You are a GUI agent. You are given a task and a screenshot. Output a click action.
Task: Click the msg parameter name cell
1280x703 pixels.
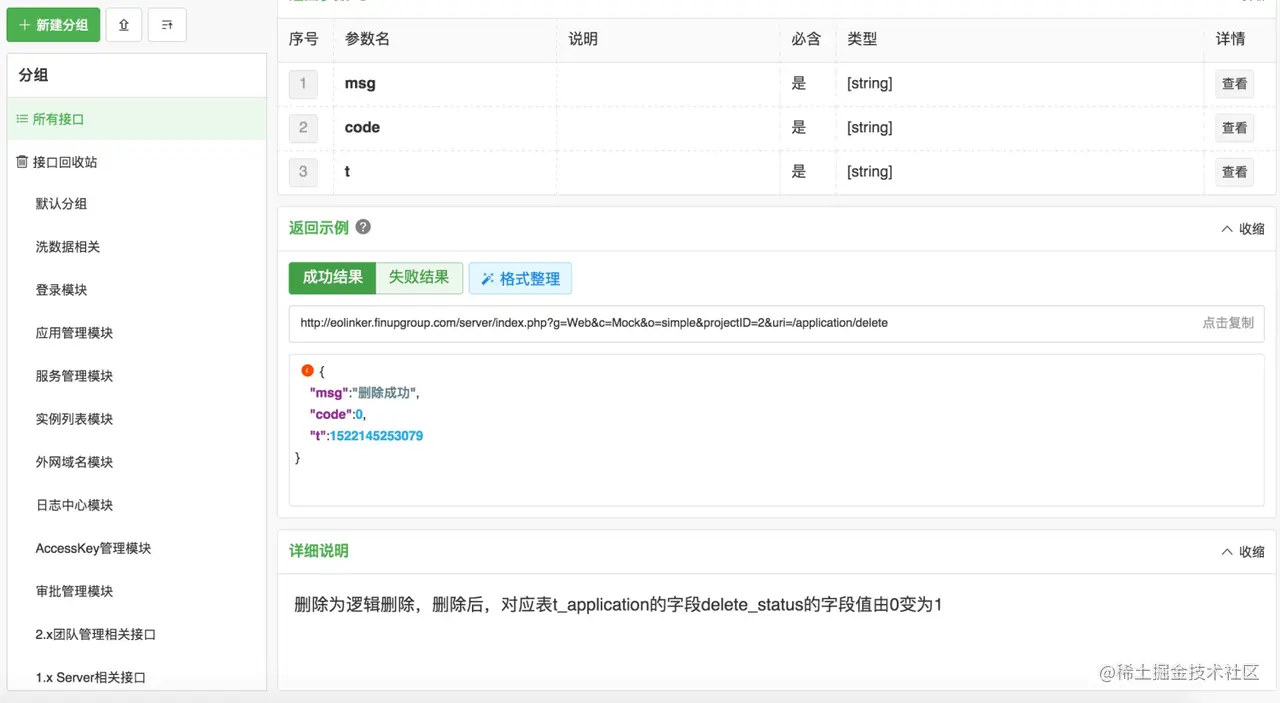[x=445, y=84]
